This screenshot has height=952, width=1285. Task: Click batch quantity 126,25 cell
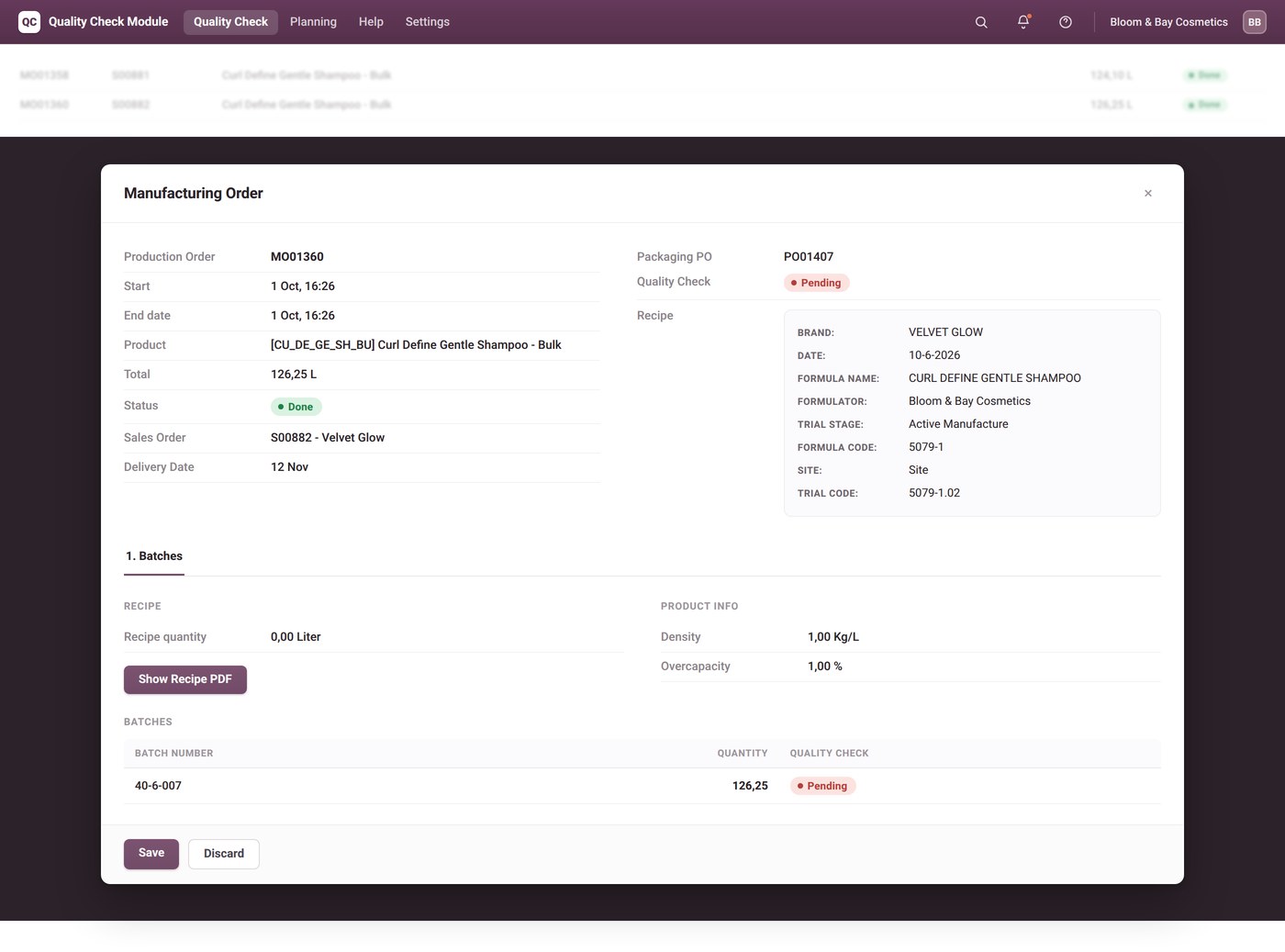tap(750, 786)
